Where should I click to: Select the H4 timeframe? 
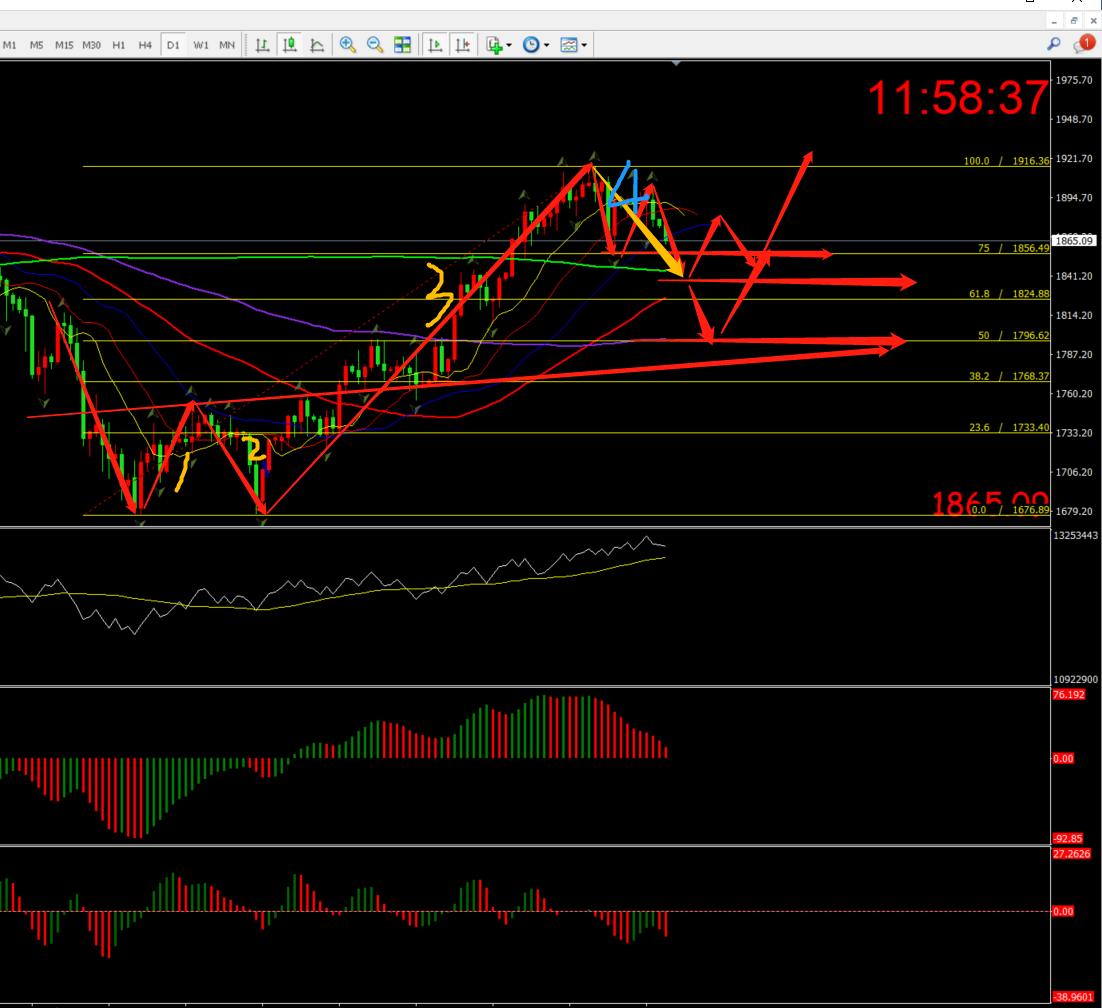click(x=145, y=45)
